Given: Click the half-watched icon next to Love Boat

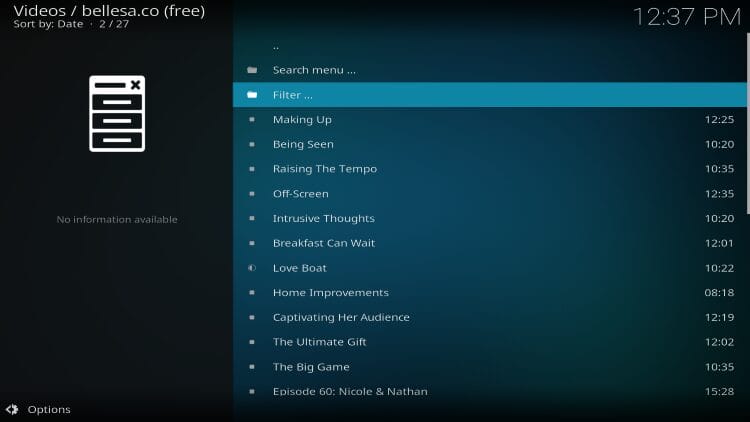Looking at the screenshot, I should [252, 268].
